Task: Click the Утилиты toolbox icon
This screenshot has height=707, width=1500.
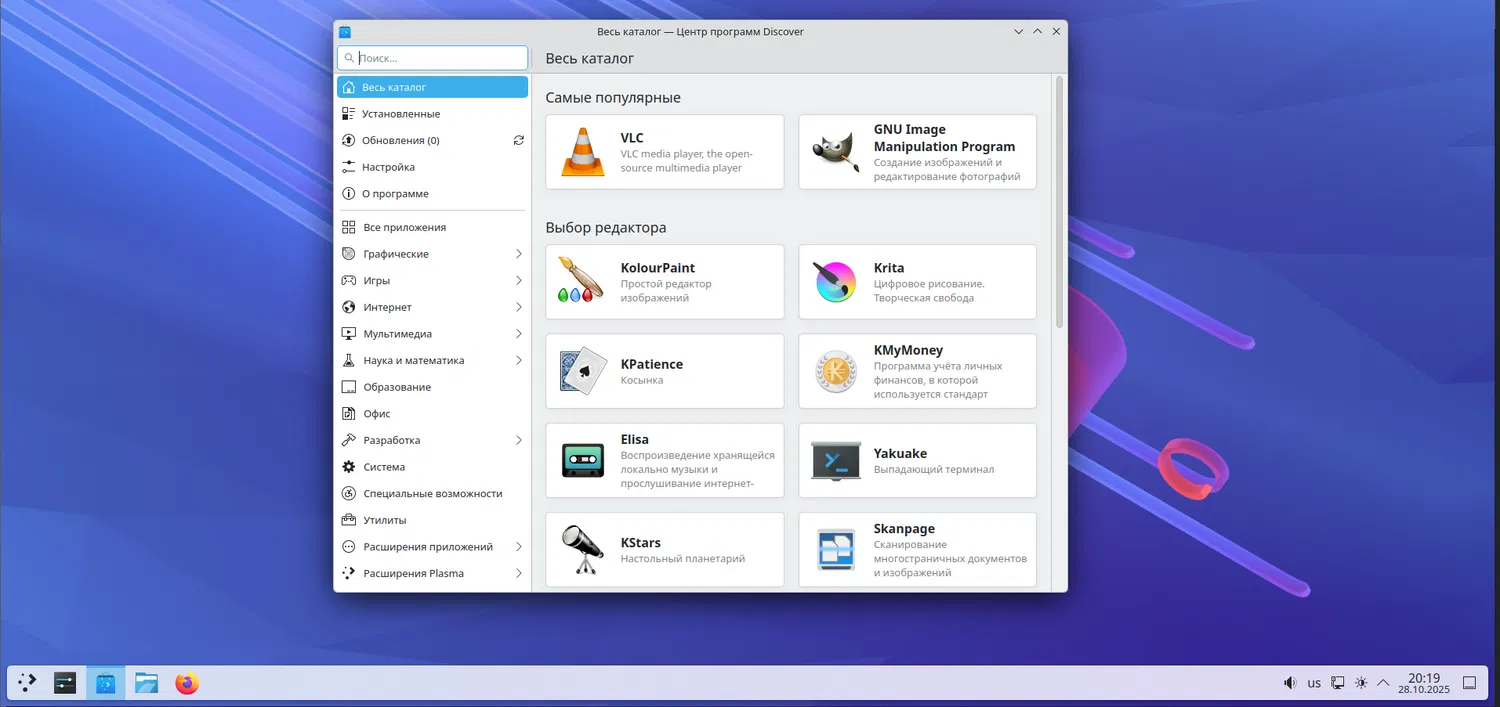Action: [348, 520]
